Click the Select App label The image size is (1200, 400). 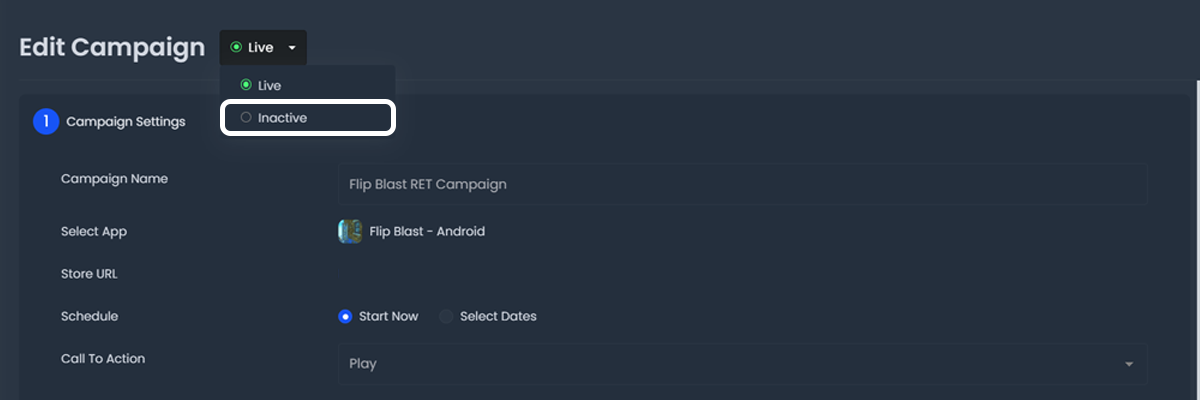click(94, 231)
